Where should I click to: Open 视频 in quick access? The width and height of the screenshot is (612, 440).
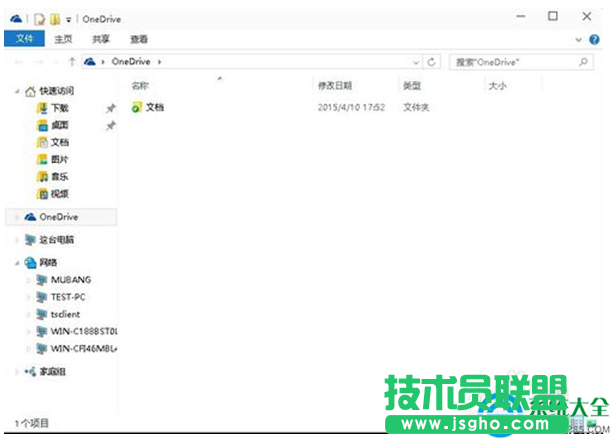click(60, 194)
